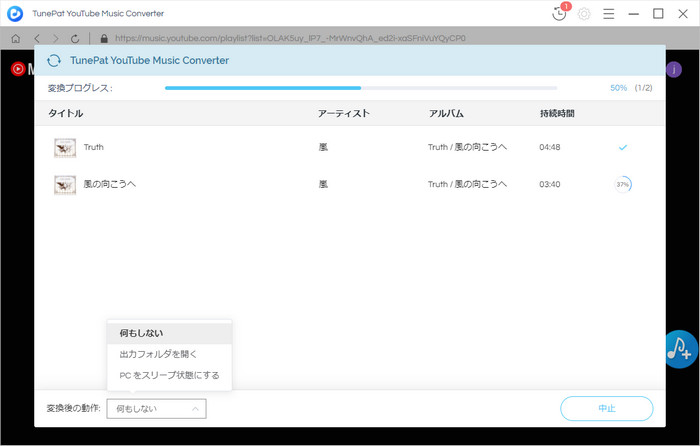Image resolution: width=700 pixels, height=446 pixels.
Task: Click the URL address field
Action: point(290,39)
